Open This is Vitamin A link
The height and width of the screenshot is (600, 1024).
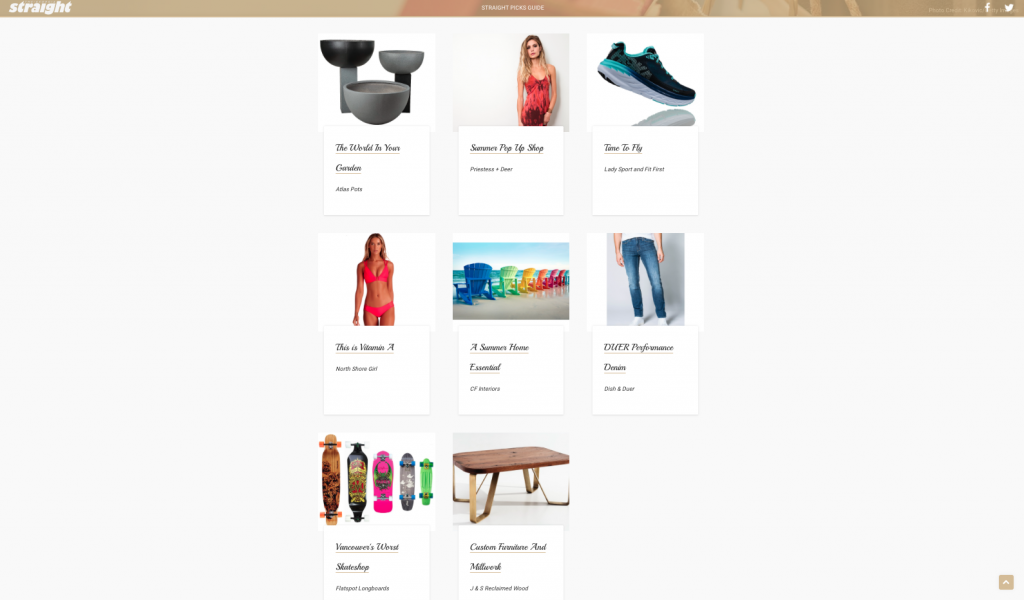(364, 347)
